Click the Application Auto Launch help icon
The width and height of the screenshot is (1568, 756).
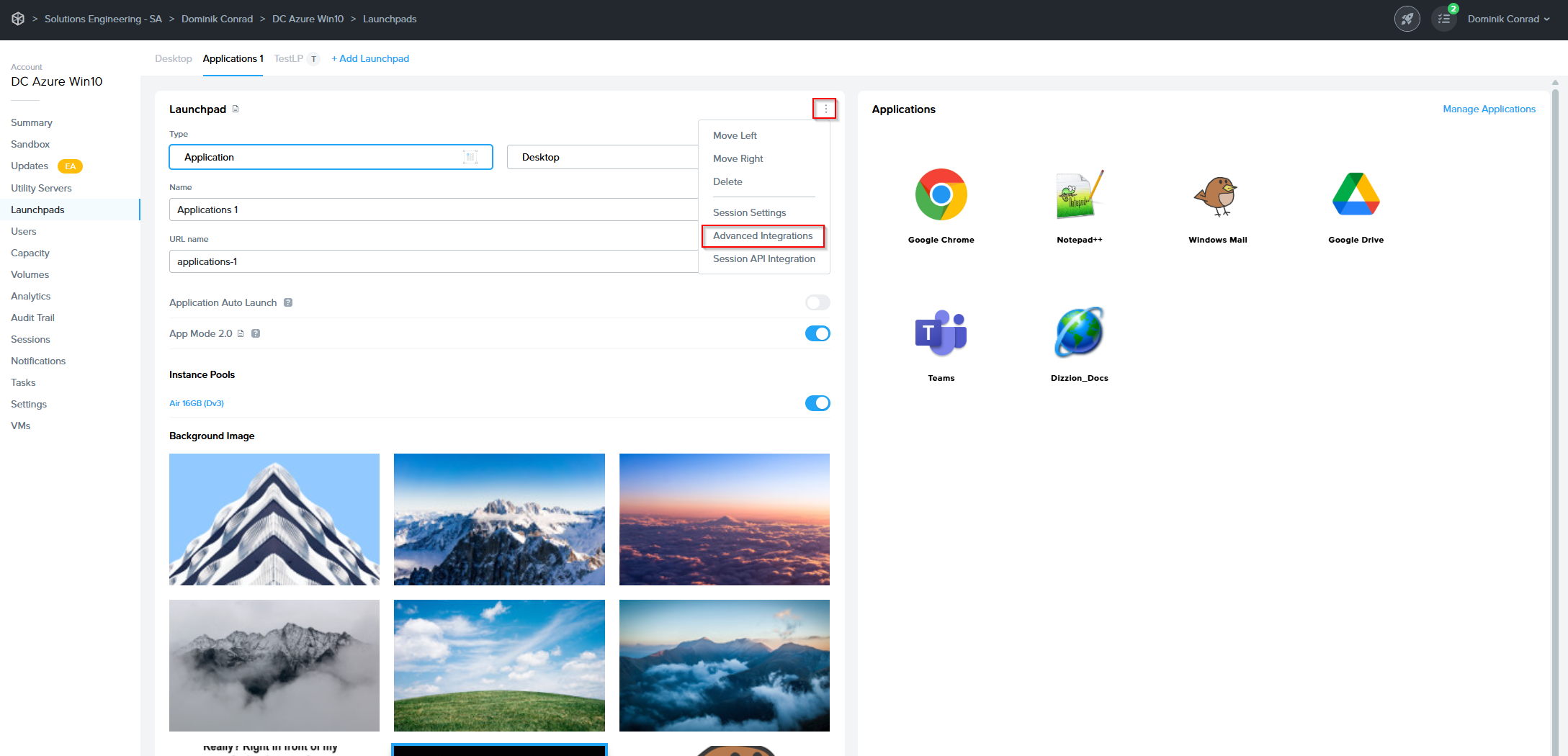click(x=288, y=302)
